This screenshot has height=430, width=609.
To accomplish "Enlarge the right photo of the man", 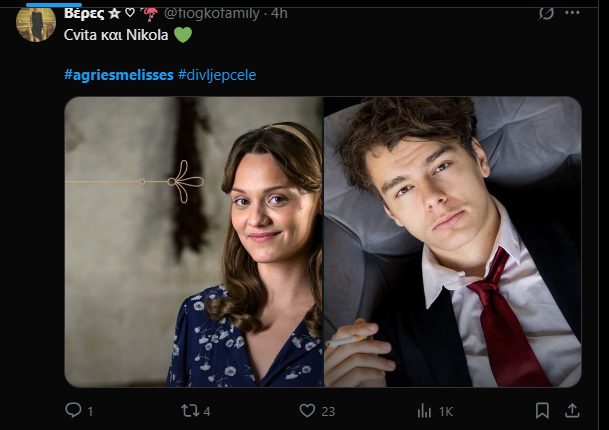I will [453, 241].
